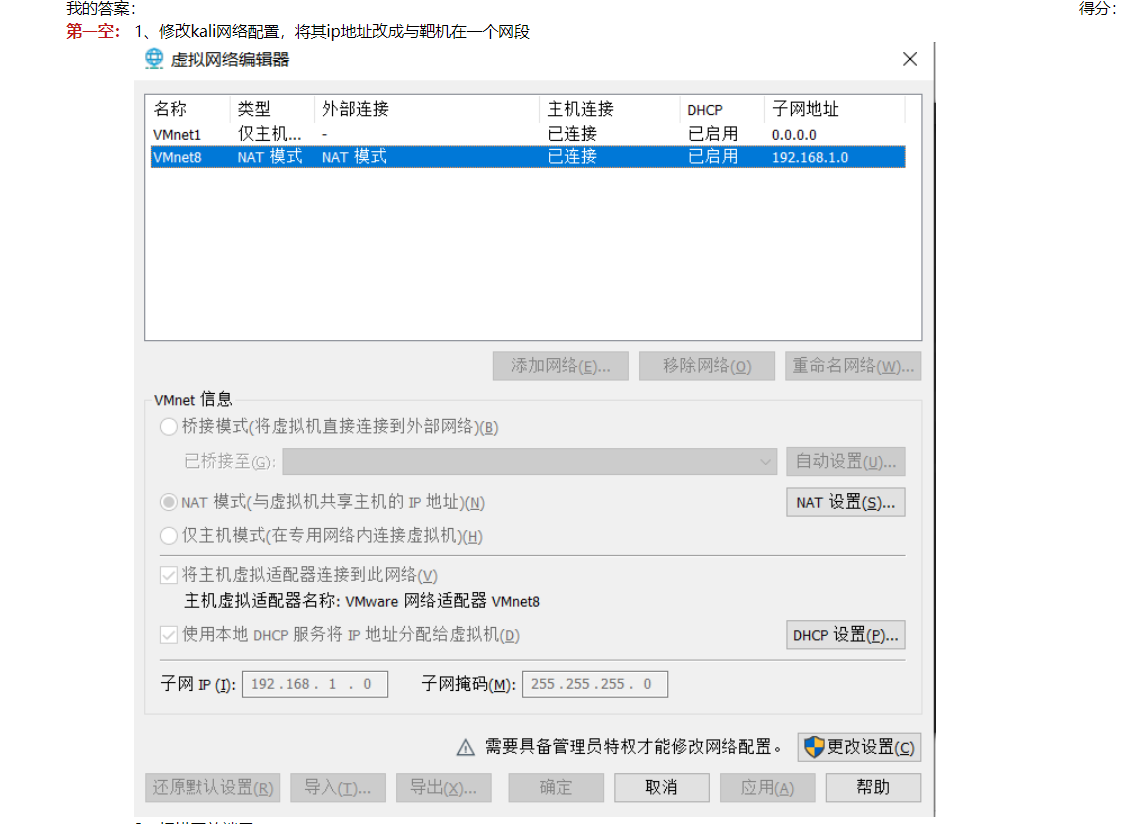
Task: Click the 子网 IP input field
Action: tap(315, 684)
